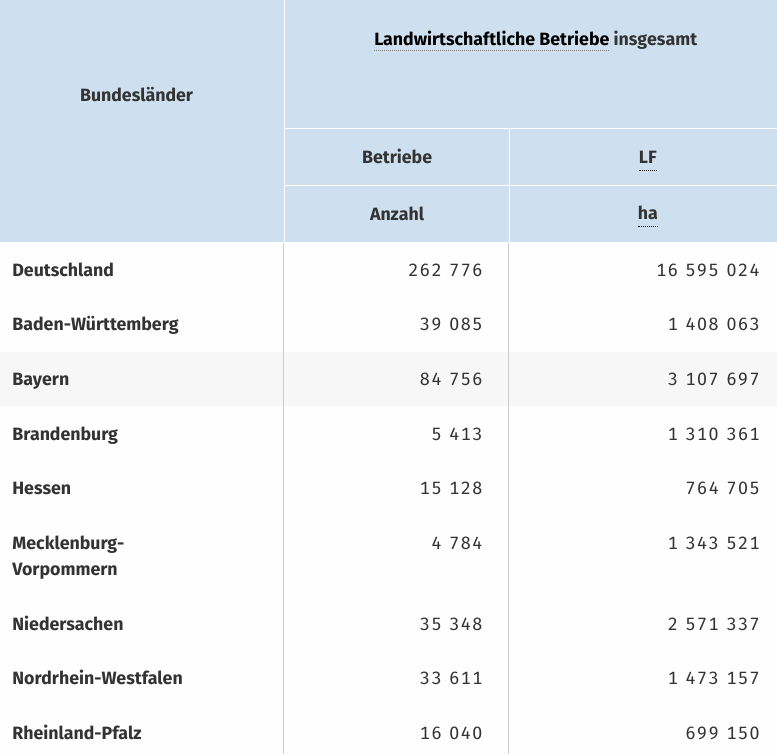Click the 'Anzahl' unit header
This screenshot has width=777, height=754.
click(397, 213)
